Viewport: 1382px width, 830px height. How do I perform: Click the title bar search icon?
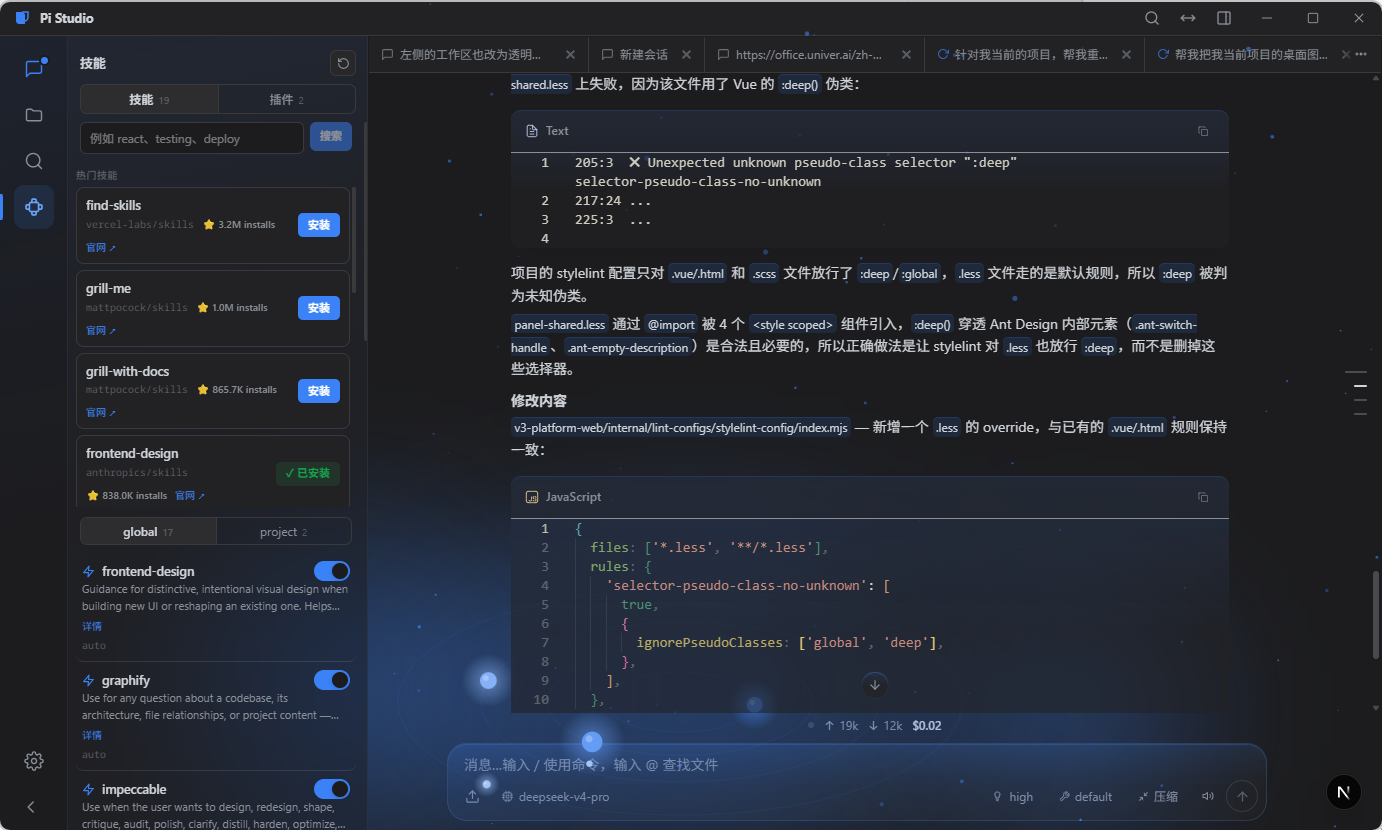pos(1152,18)
